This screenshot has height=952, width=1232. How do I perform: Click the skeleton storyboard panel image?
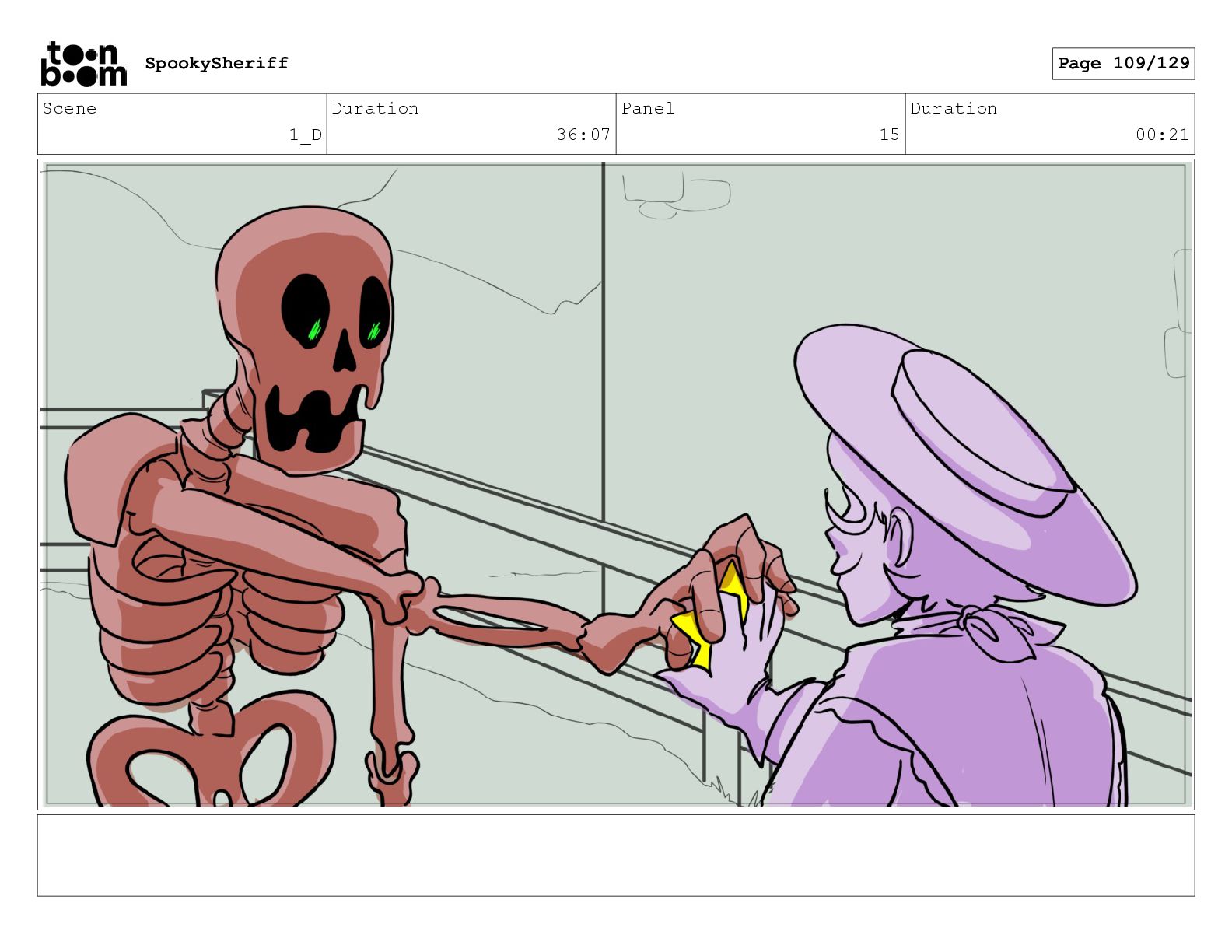[616, 484]
